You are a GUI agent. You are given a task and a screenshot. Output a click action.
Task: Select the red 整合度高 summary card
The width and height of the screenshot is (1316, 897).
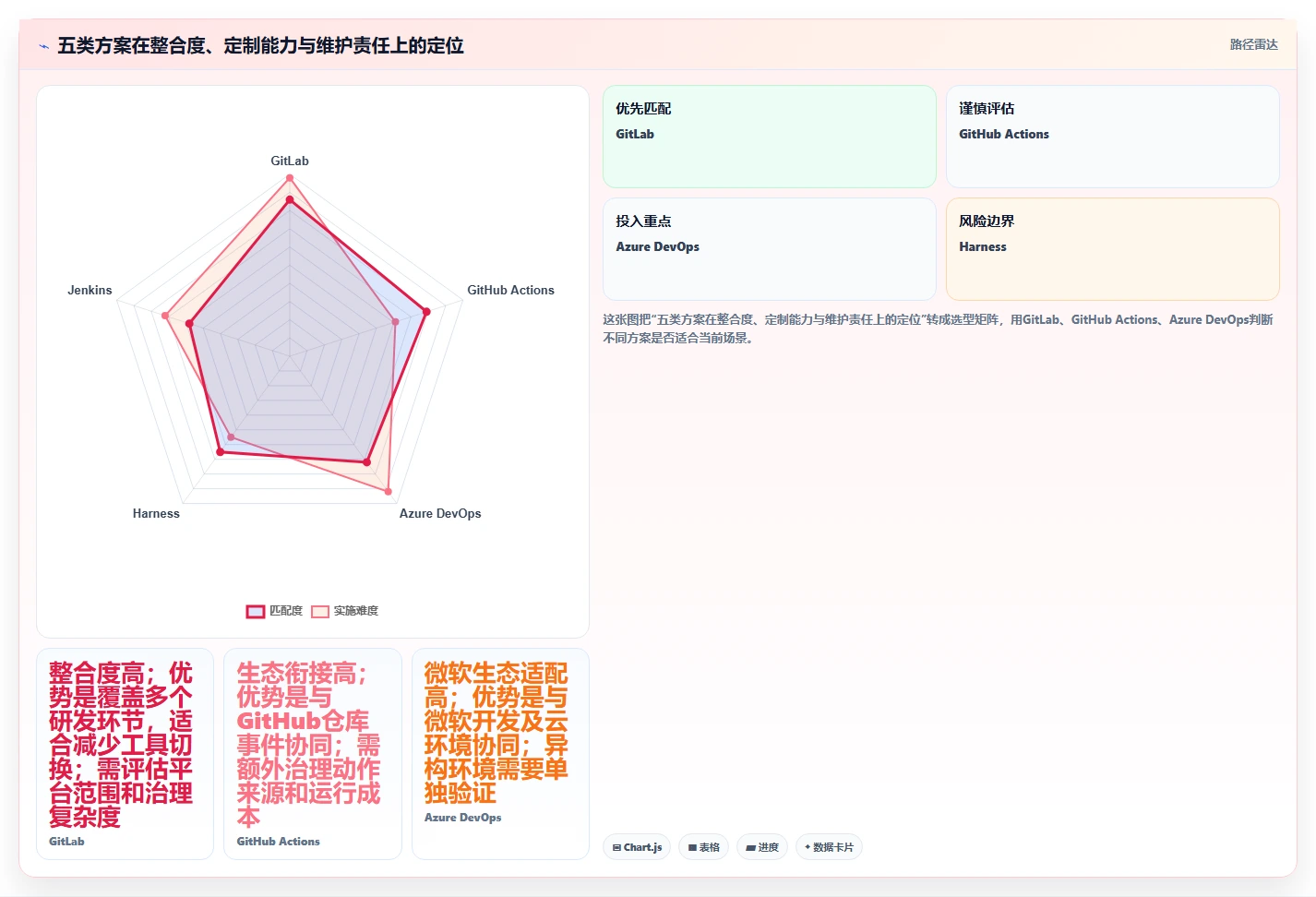pyautogui.click(x=126, y=754)
